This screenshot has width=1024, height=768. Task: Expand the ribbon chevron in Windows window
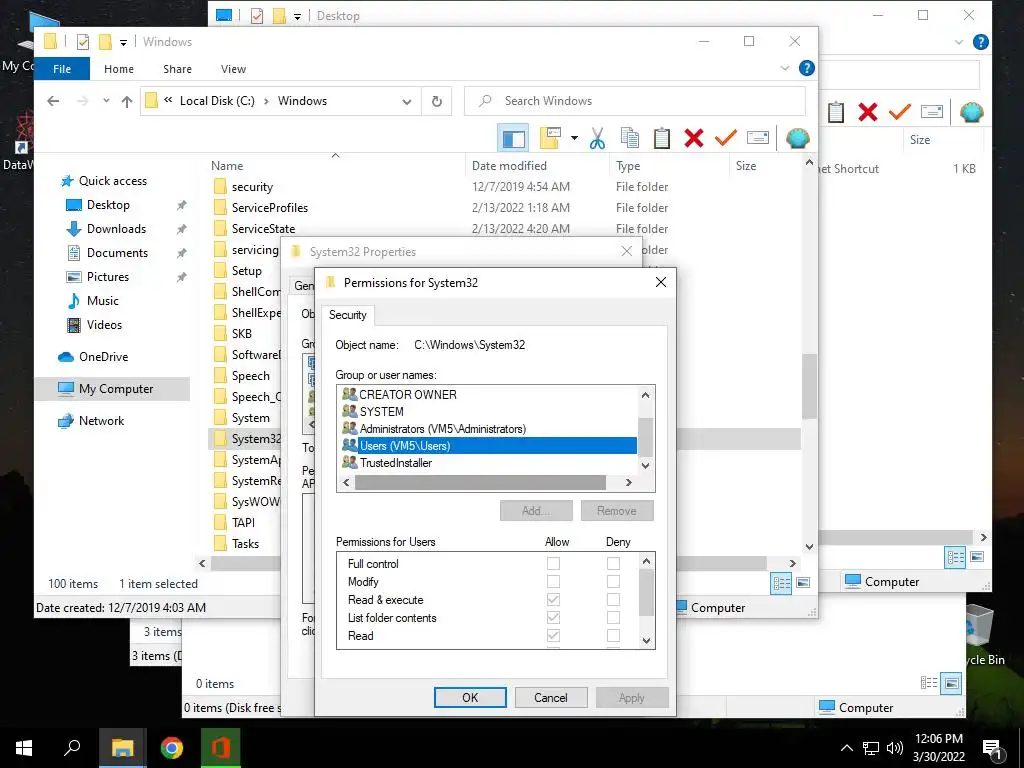pyautogui.click(x=785, y=69)
